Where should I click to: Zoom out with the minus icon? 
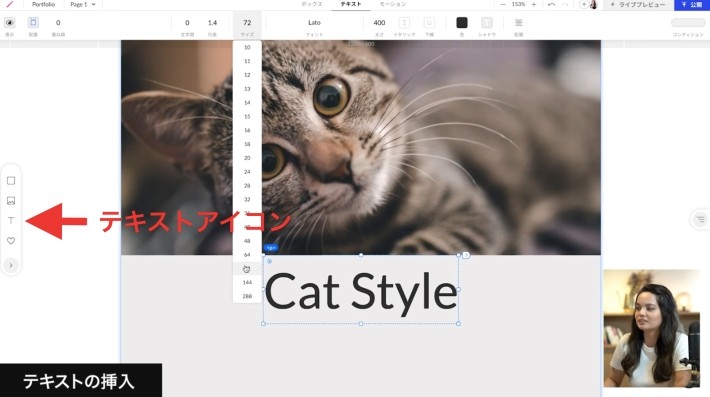point(503,5)
